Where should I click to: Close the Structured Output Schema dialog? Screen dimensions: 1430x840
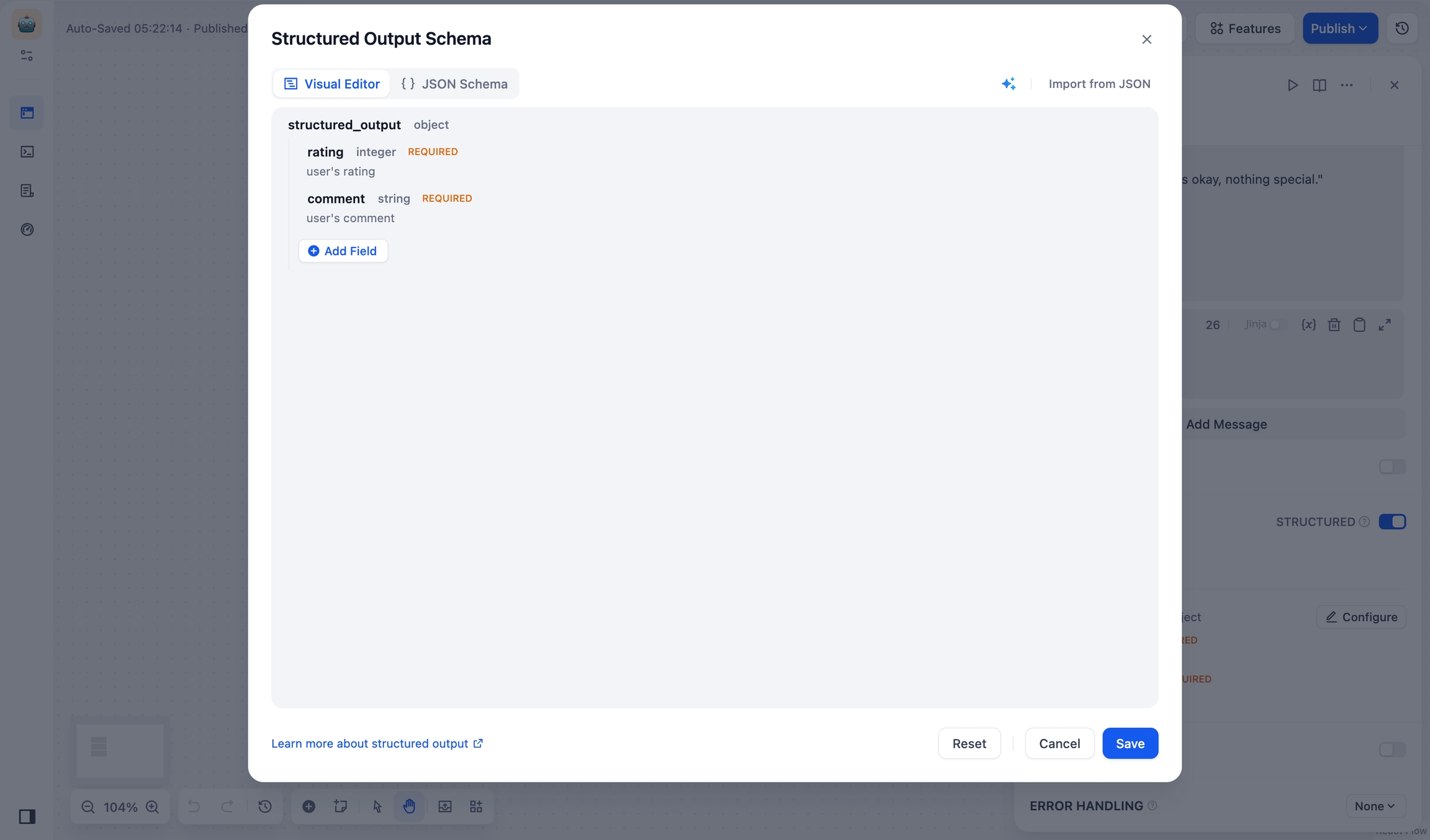pos(1146,39)
